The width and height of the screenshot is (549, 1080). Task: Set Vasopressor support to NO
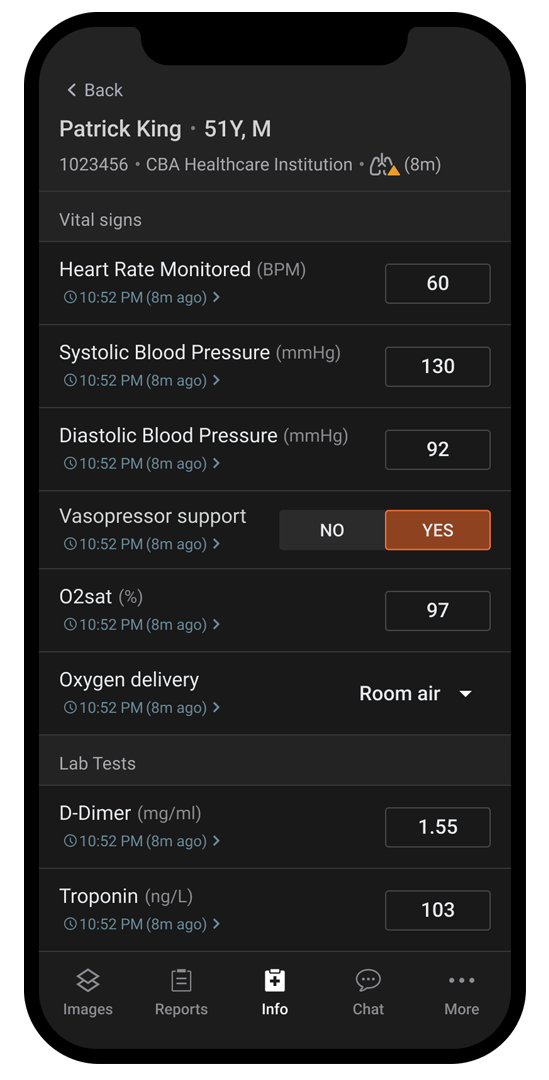click(332, 530)
